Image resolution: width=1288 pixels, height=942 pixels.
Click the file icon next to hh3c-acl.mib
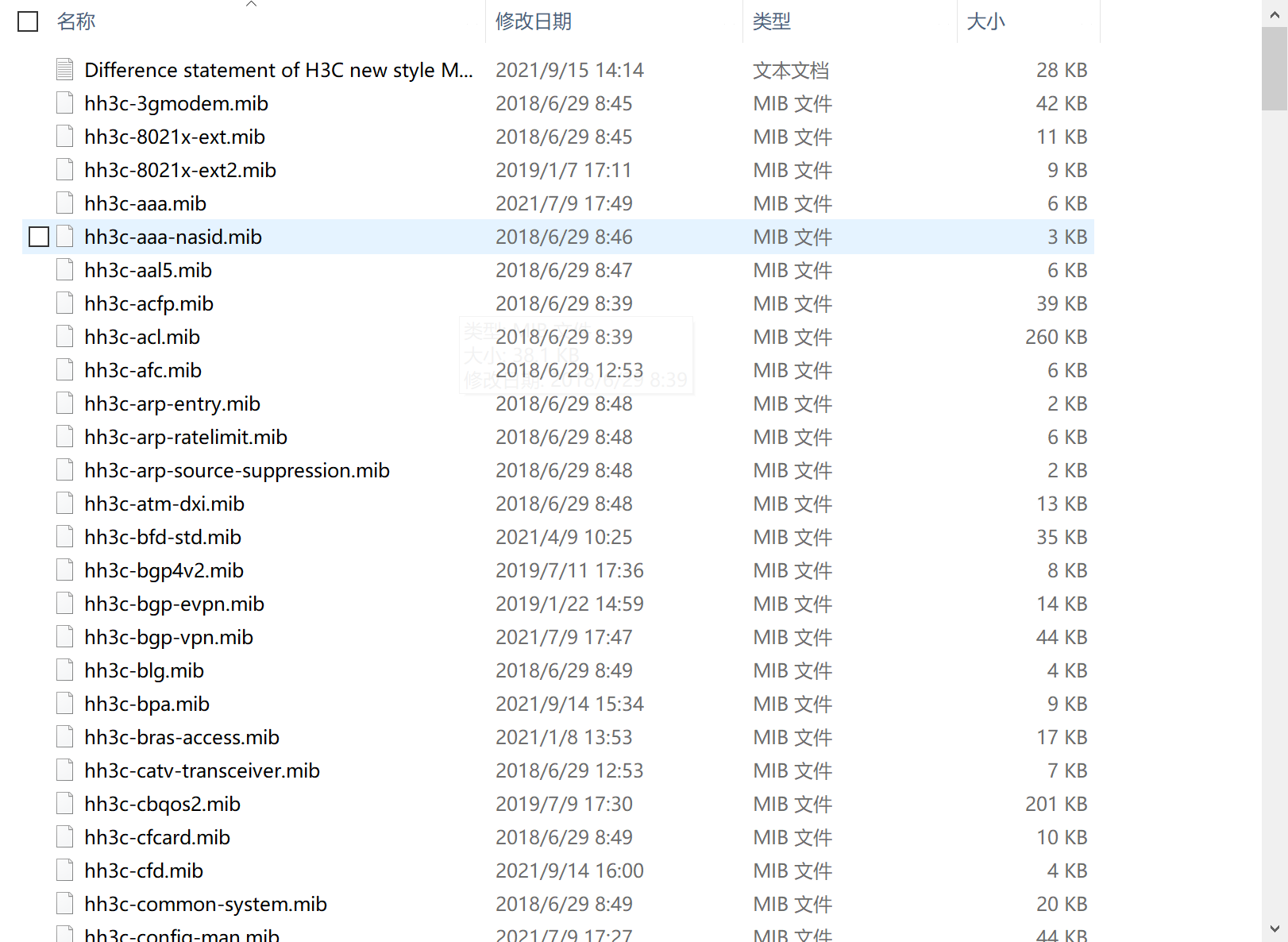(65, 337)
